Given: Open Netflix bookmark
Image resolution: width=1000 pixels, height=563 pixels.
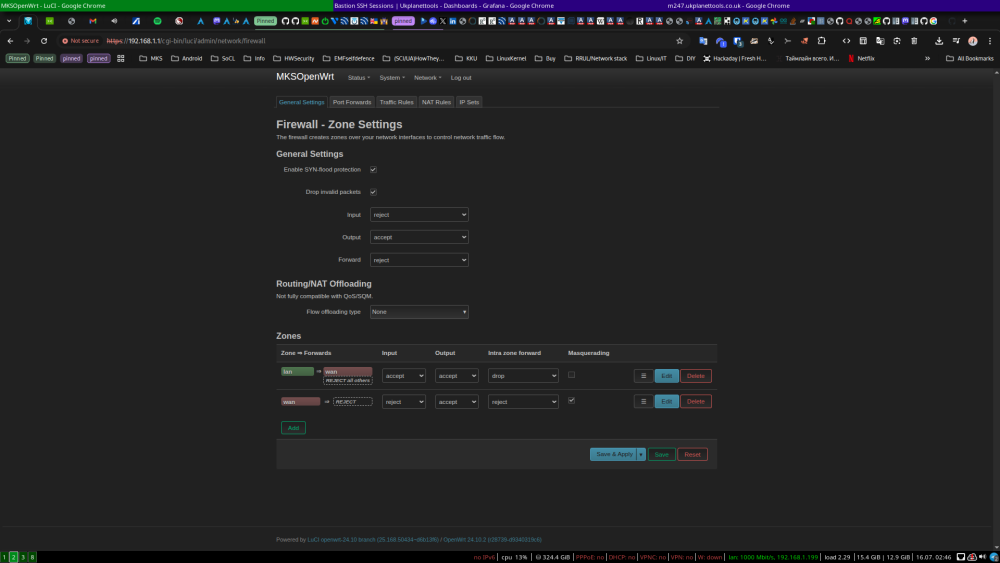Looking at the screenshot, I should pyautogui.click(x=861, y=59).
